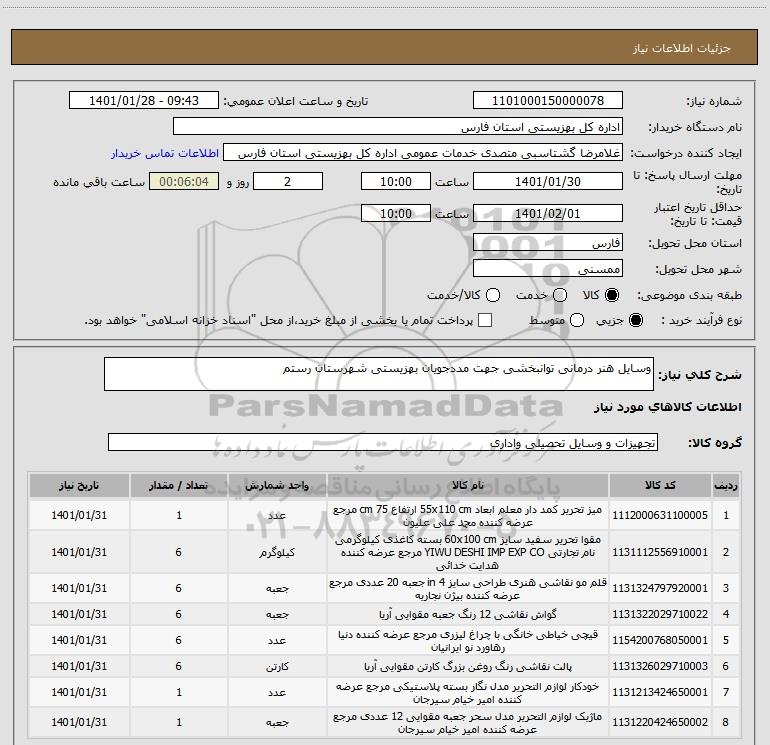
Task: Click the ردیف column header
Action: tap(726, 485)
